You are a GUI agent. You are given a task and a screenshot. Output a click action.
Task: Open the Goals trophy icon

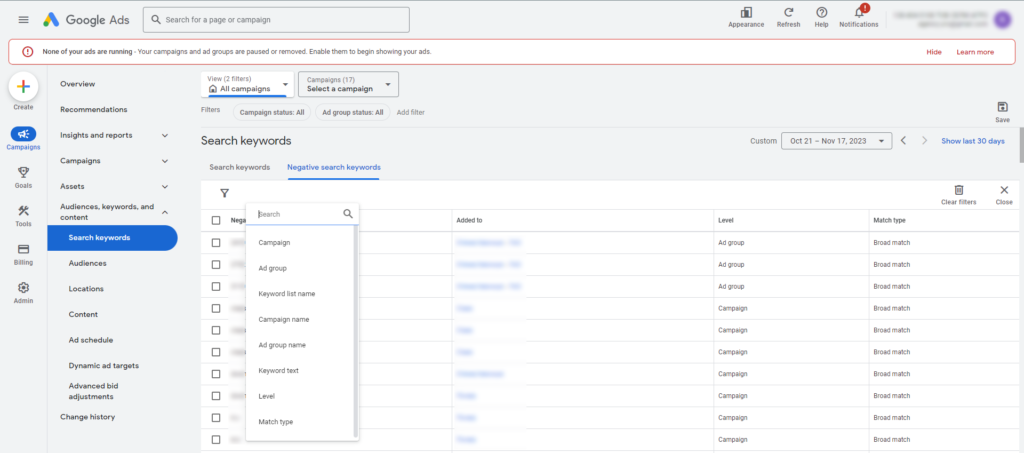click(x=24, y=172)
